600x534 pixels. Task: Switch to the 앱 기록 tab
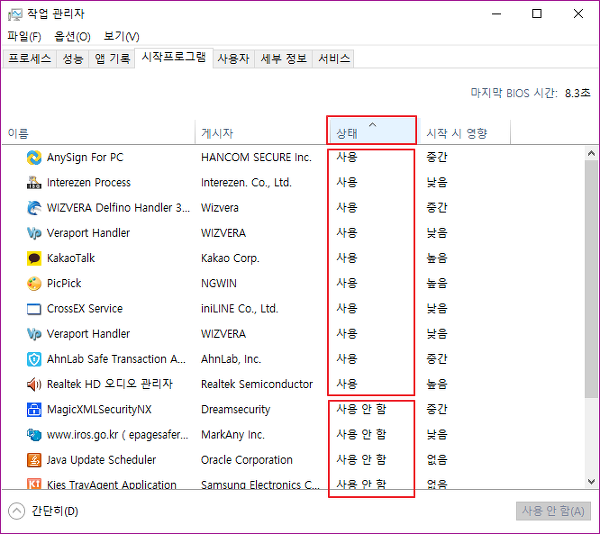coord(112,59)
